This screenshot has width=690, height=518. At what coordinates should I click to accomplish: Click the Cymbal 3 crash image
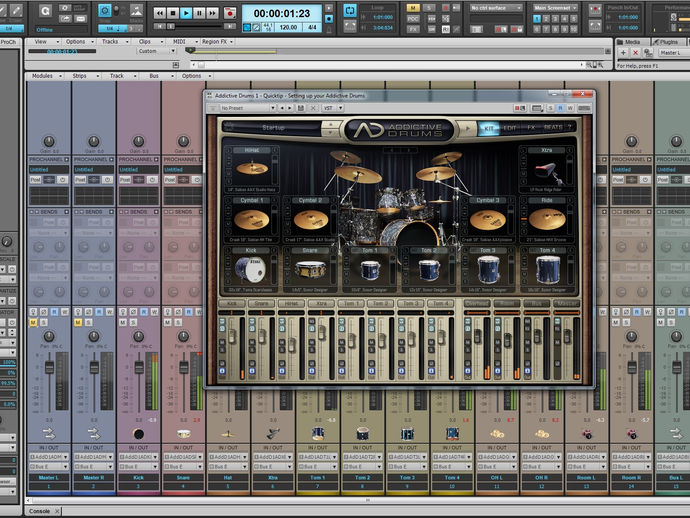pyautogui.click(x=488, y=219)
